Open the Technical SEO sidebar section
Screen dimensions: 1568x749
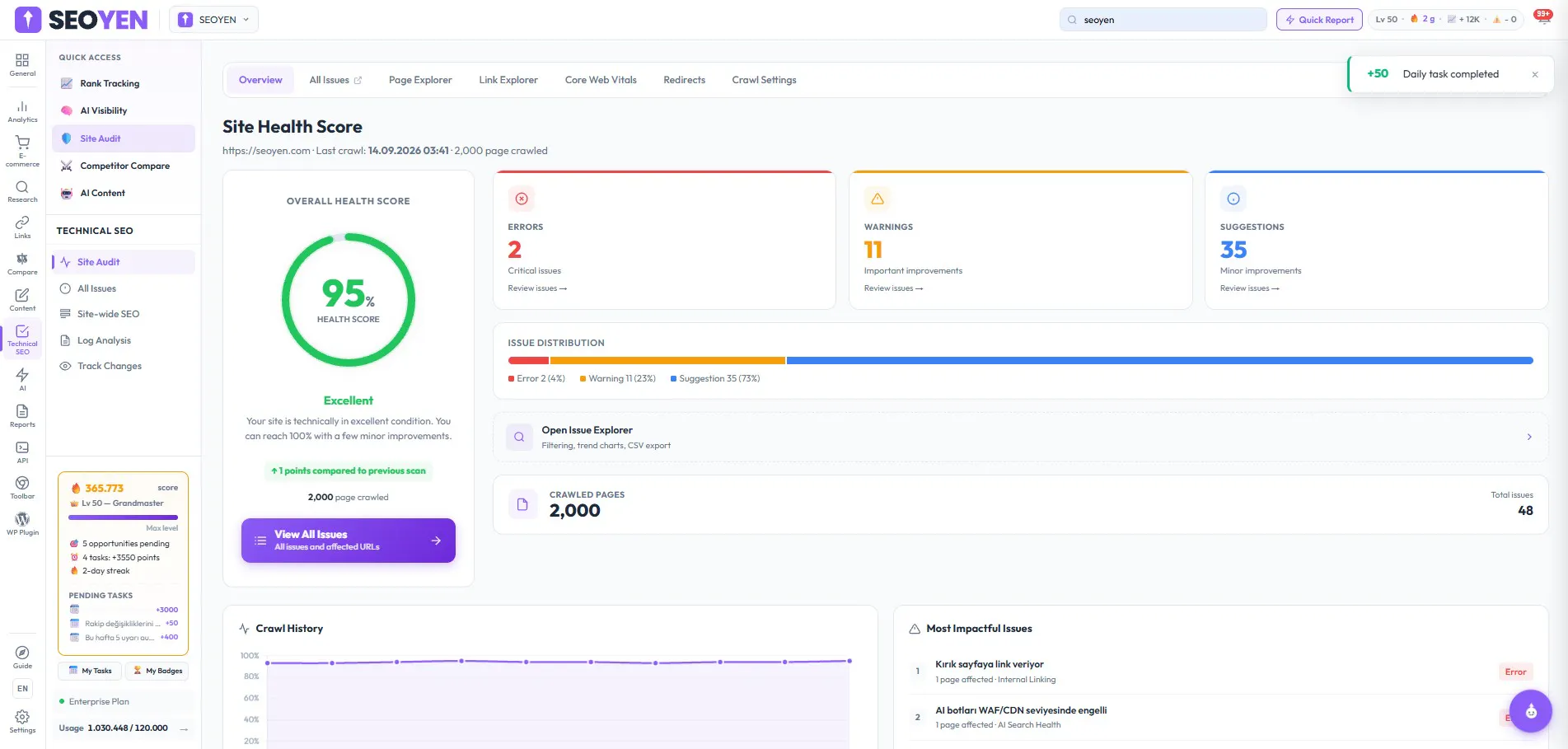[x=22, y=339]
